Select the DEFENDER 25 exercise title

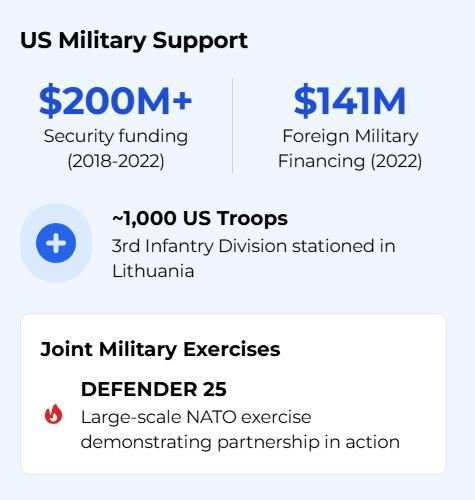click(154, 389)
